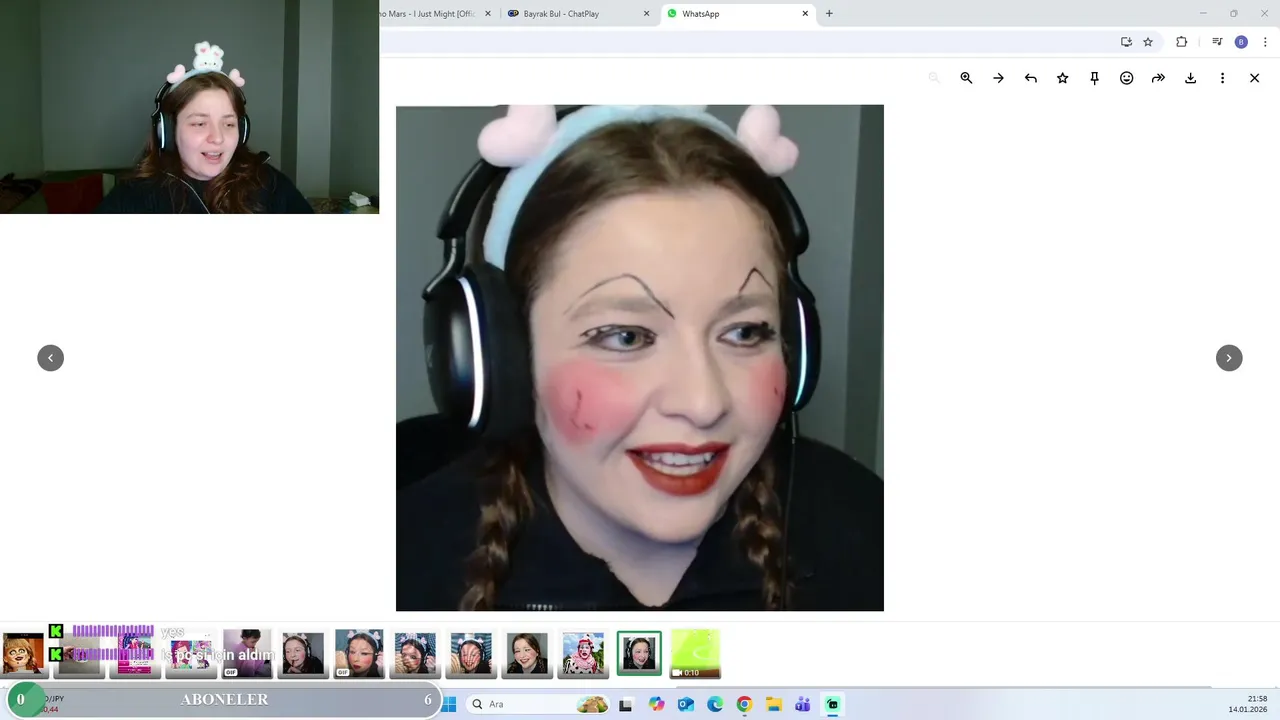Image resolution: width=1280 pixels, height=720 pixels.
Task: Open the purple-shirt GIF thumbnail
Action: click(247, 654)
